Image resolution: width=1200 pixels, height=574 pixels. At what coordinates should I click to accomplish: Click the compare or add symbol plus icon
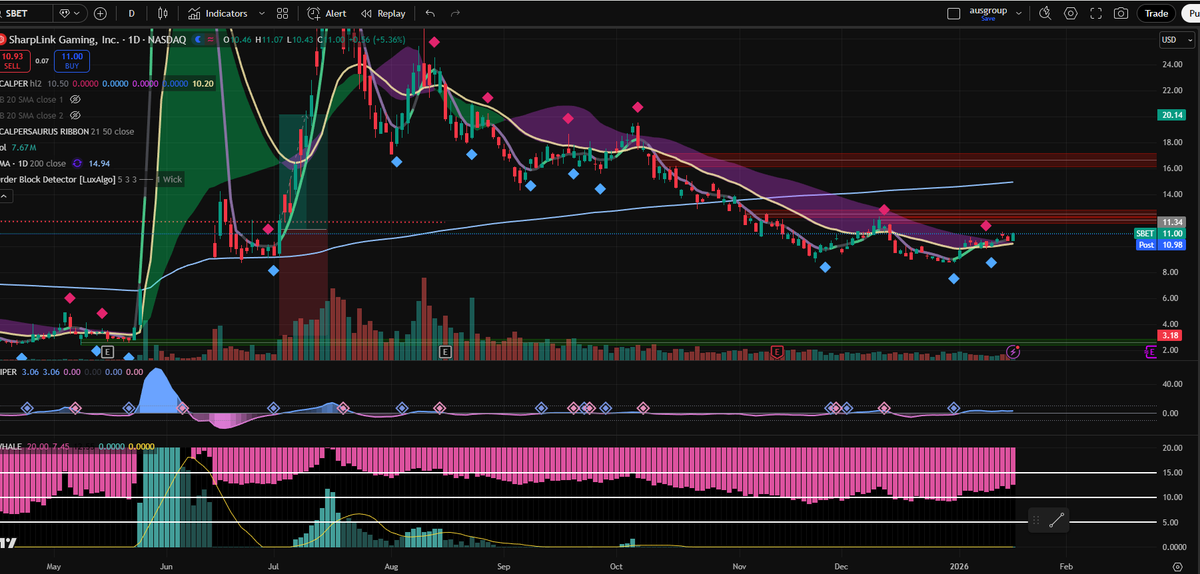coord(100,13)
